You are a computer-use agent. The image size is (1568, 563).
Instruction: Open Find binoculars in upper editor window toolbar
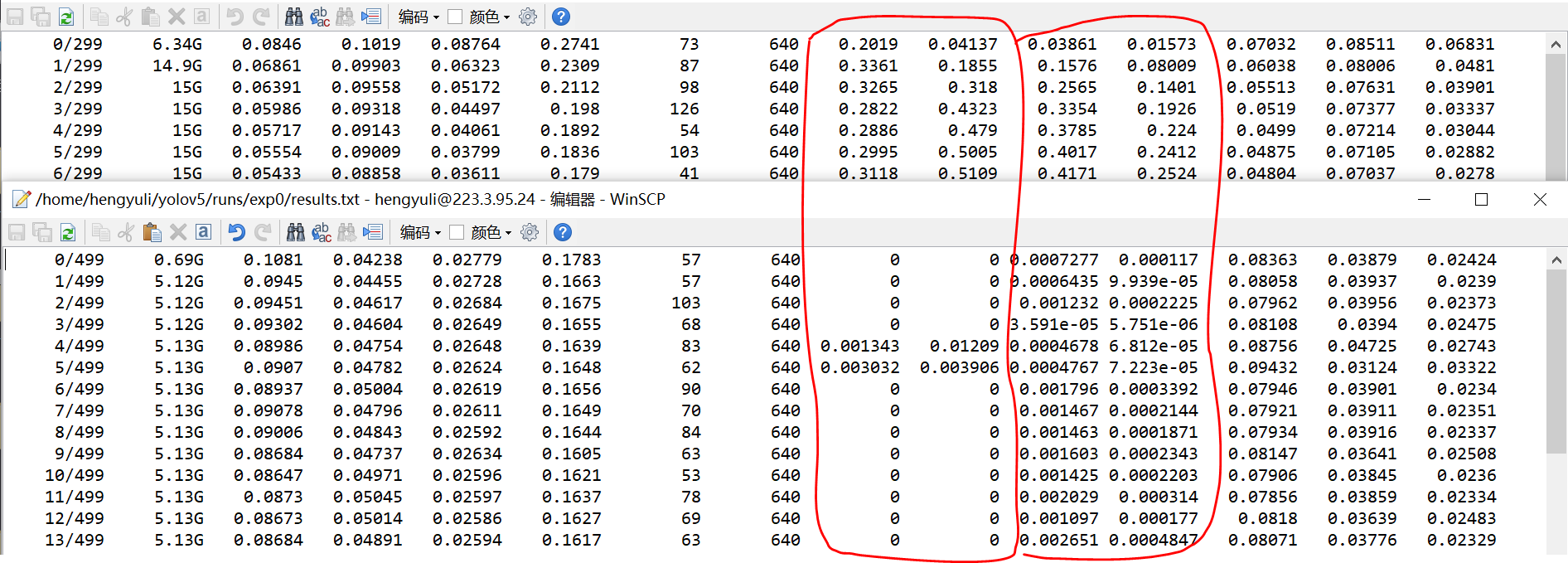coord(294,17)
